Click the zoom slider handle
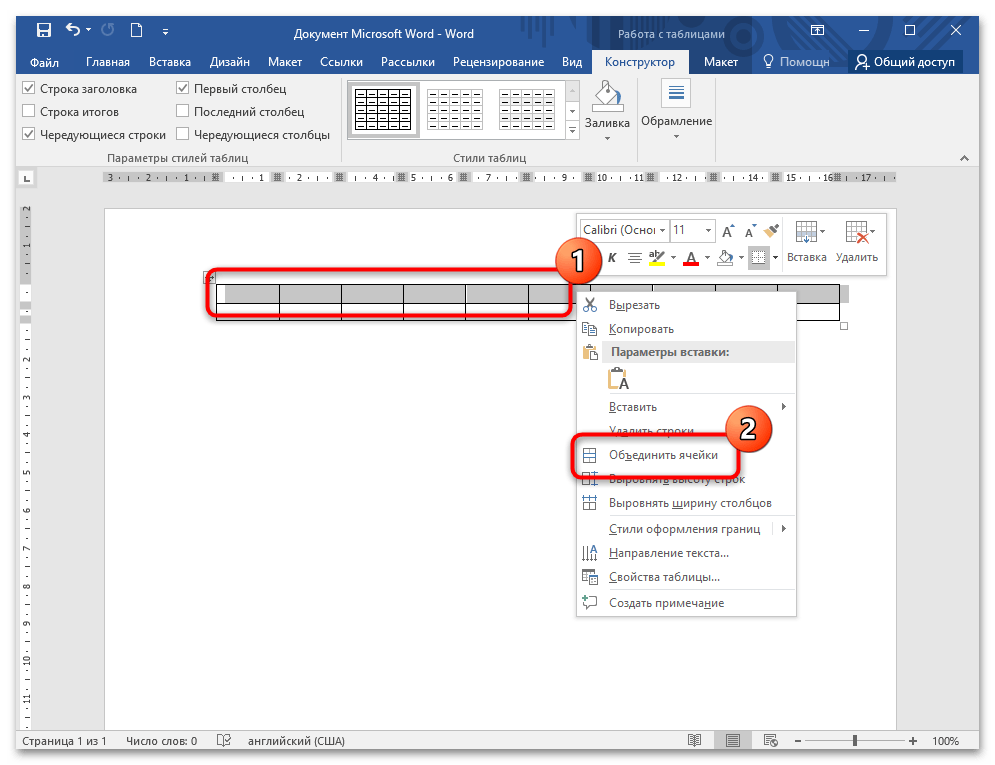 click(x=855, y=741)
